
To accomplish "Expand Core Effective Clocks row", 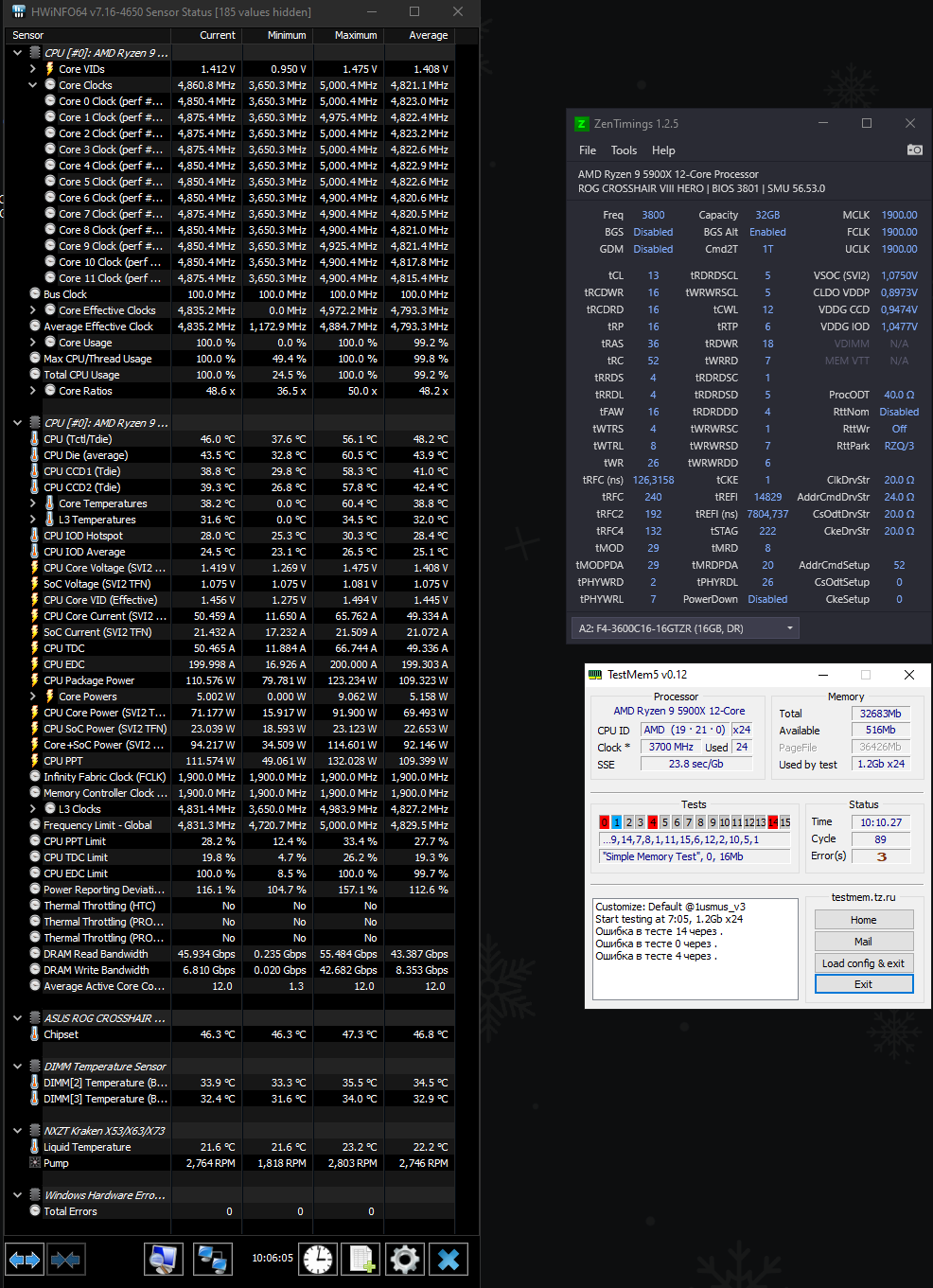I will click(33, 310).
